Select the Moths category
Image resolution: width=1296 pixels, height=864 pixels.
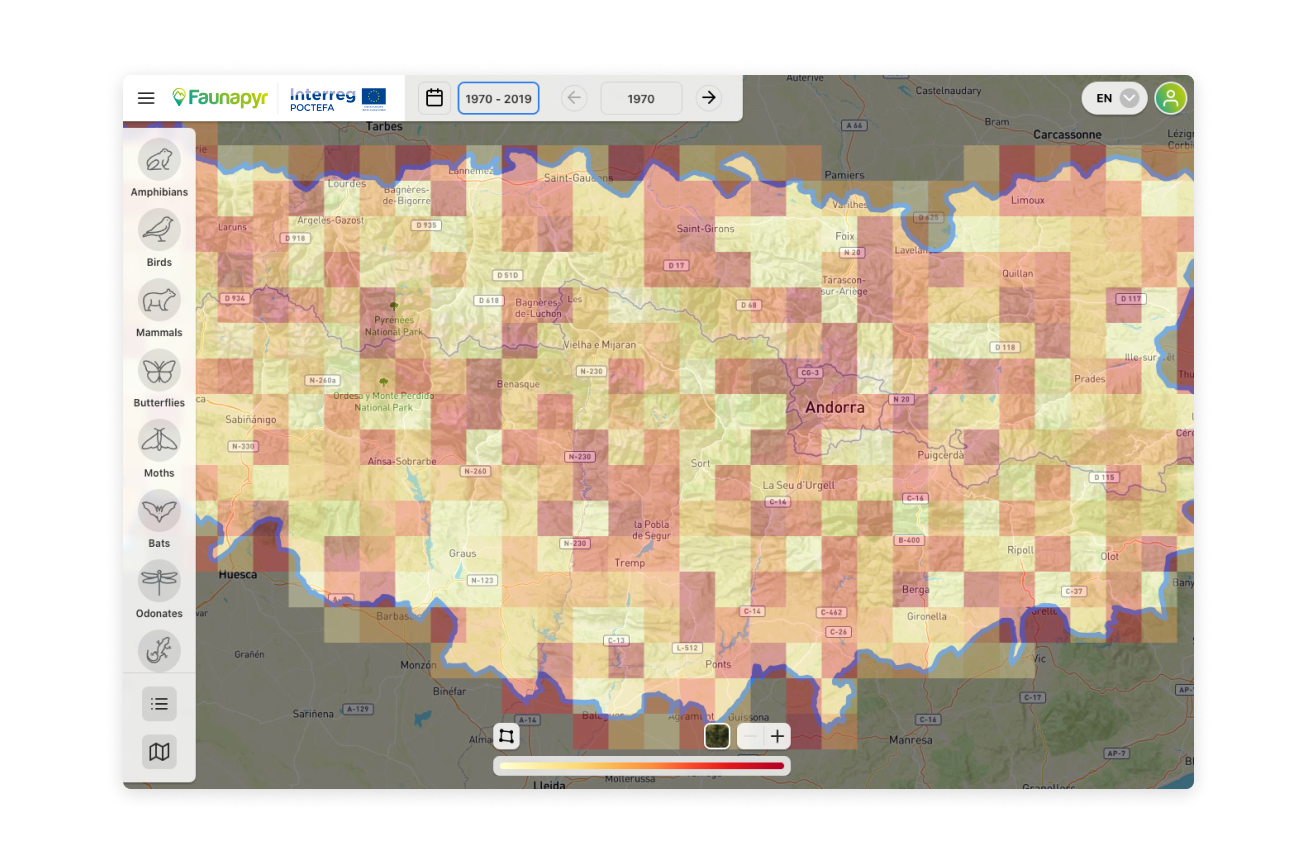(x=159, y=440)
